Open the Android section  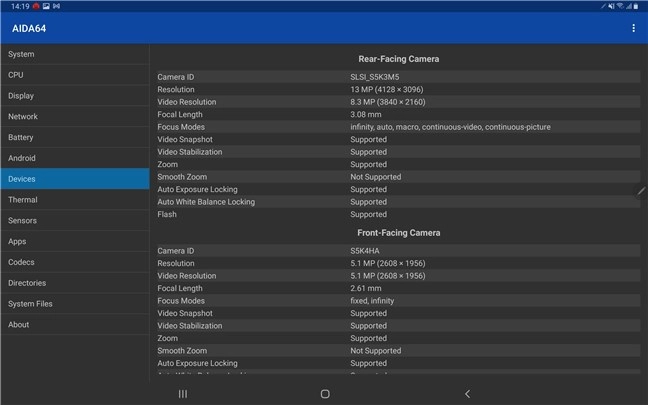pos(75,158)
